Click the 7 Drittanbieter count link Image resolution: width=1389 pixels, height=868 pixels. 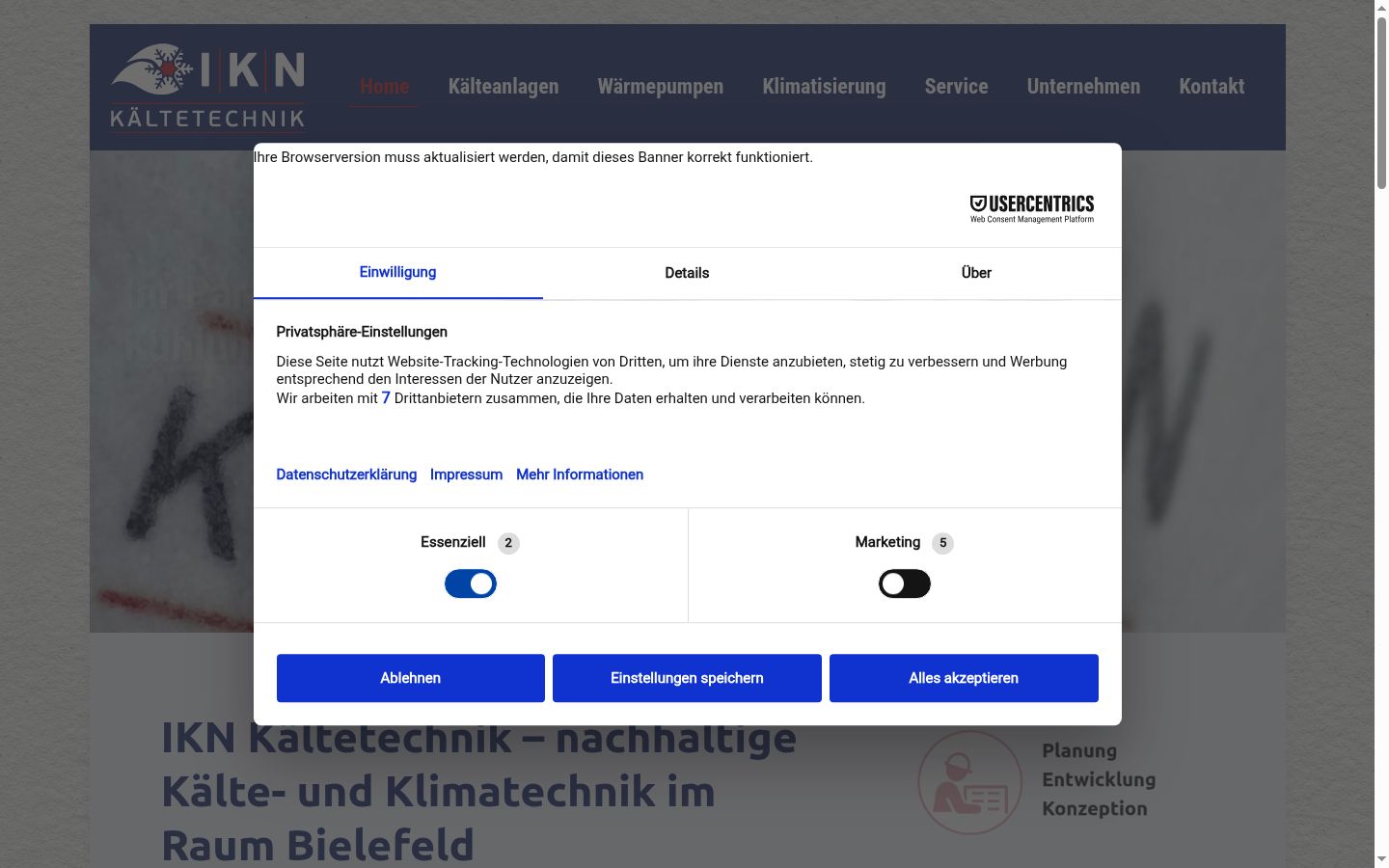point(386,398)
